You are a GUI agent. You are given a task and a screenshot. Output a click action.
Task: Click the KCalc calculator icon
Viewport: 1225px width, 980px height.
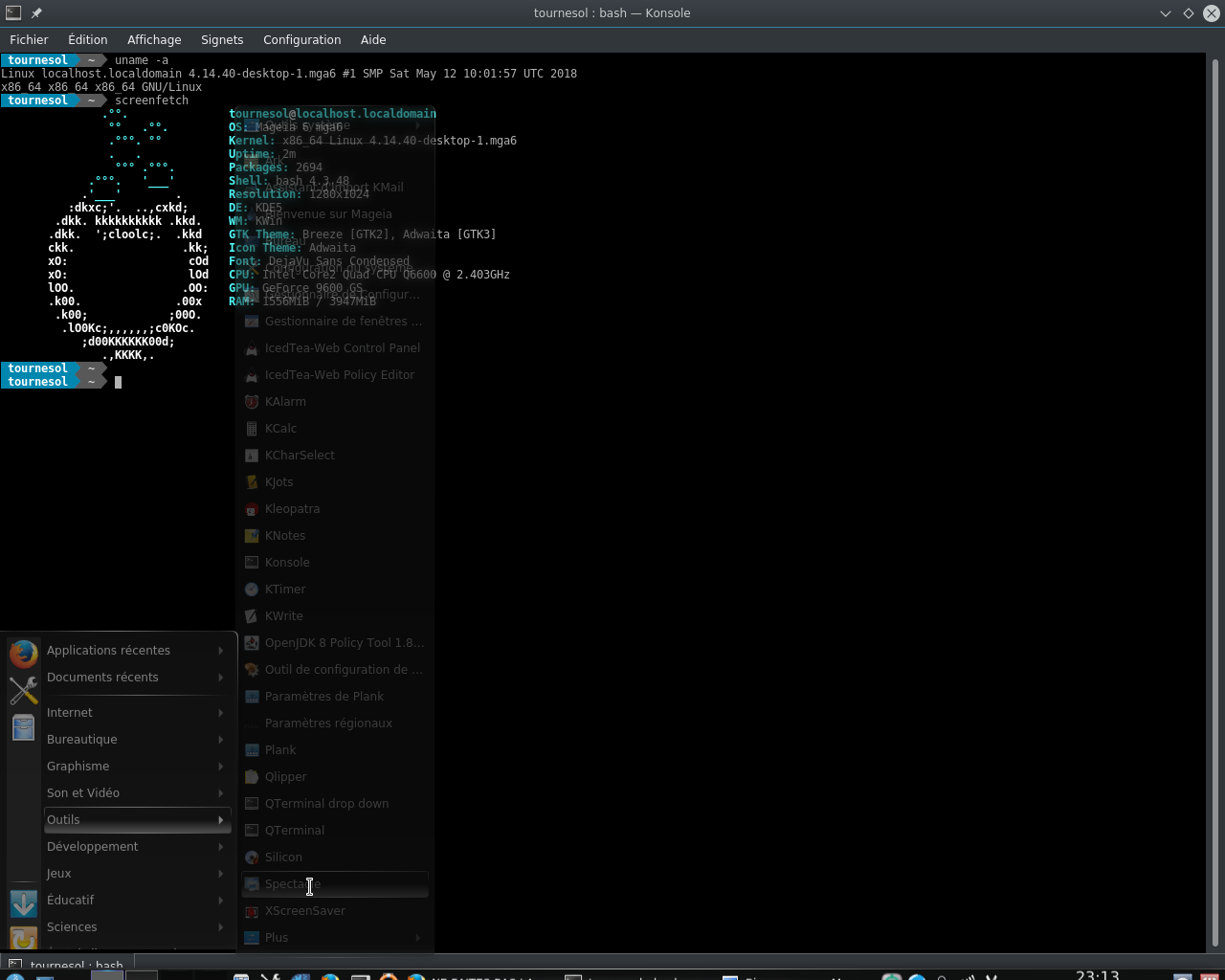coord(252,429)
